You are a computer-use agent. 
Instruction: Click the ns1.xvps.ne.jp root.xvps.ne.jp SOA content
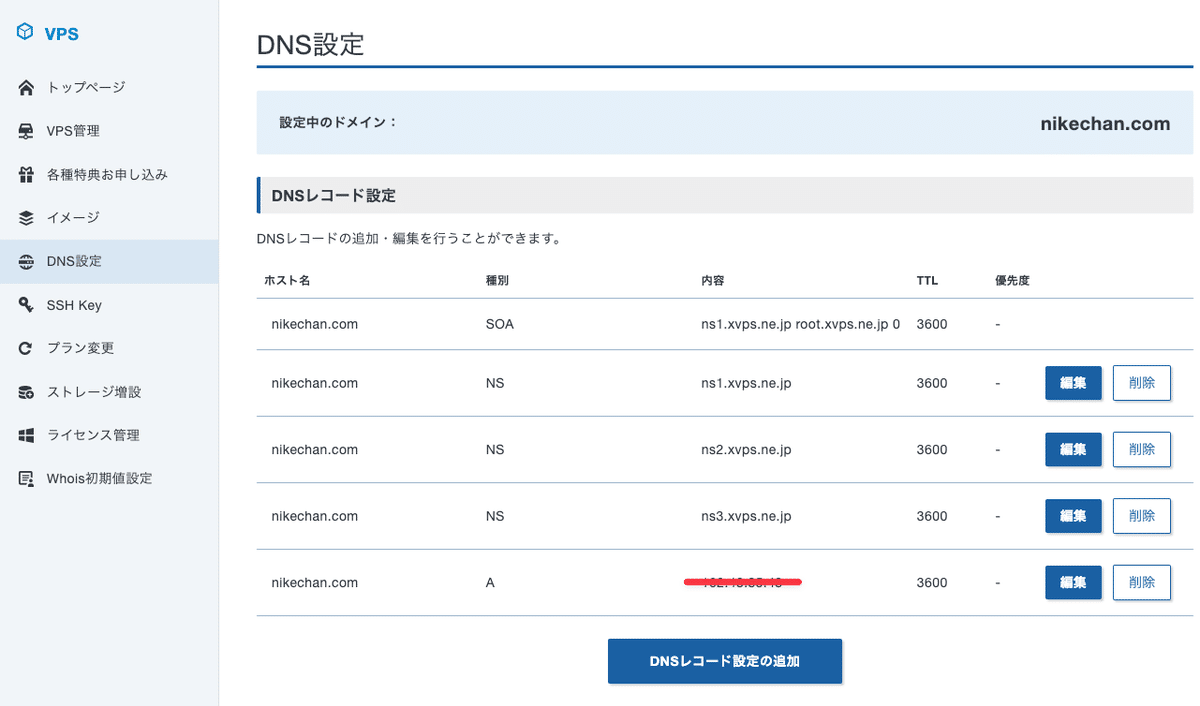click(x=801, y=325)
